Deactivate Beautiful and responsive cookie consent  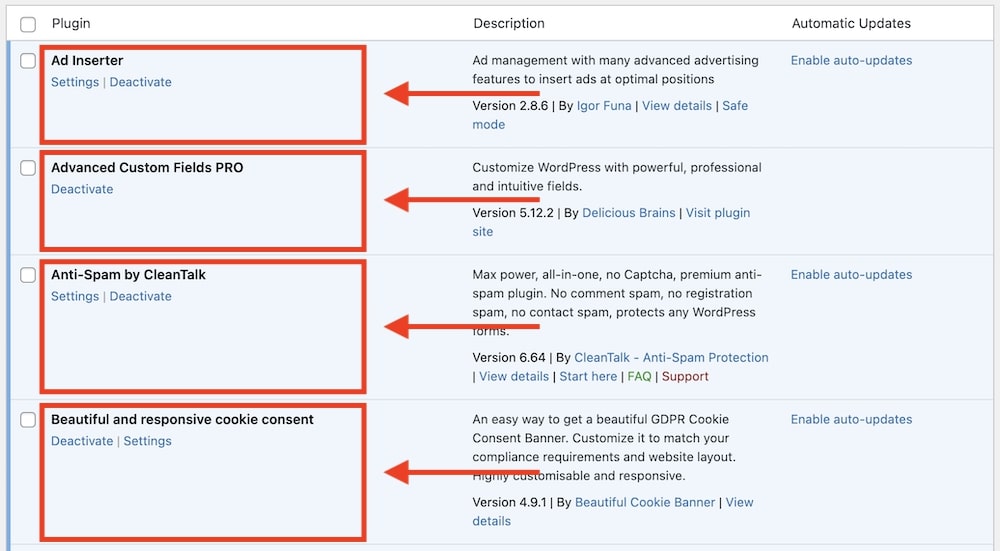tap(82, 441)
